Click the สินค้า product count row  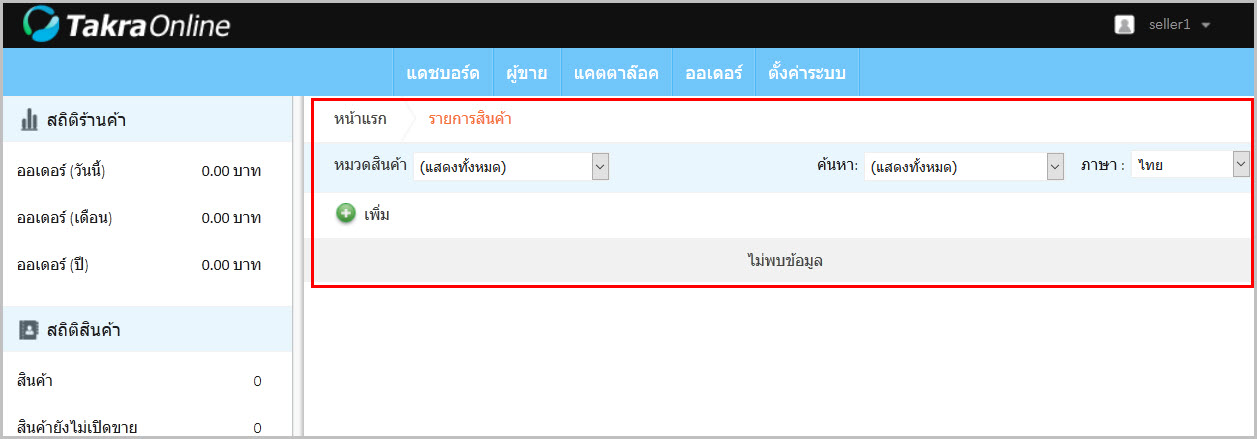pyautogui.click(x=140, y=381)
